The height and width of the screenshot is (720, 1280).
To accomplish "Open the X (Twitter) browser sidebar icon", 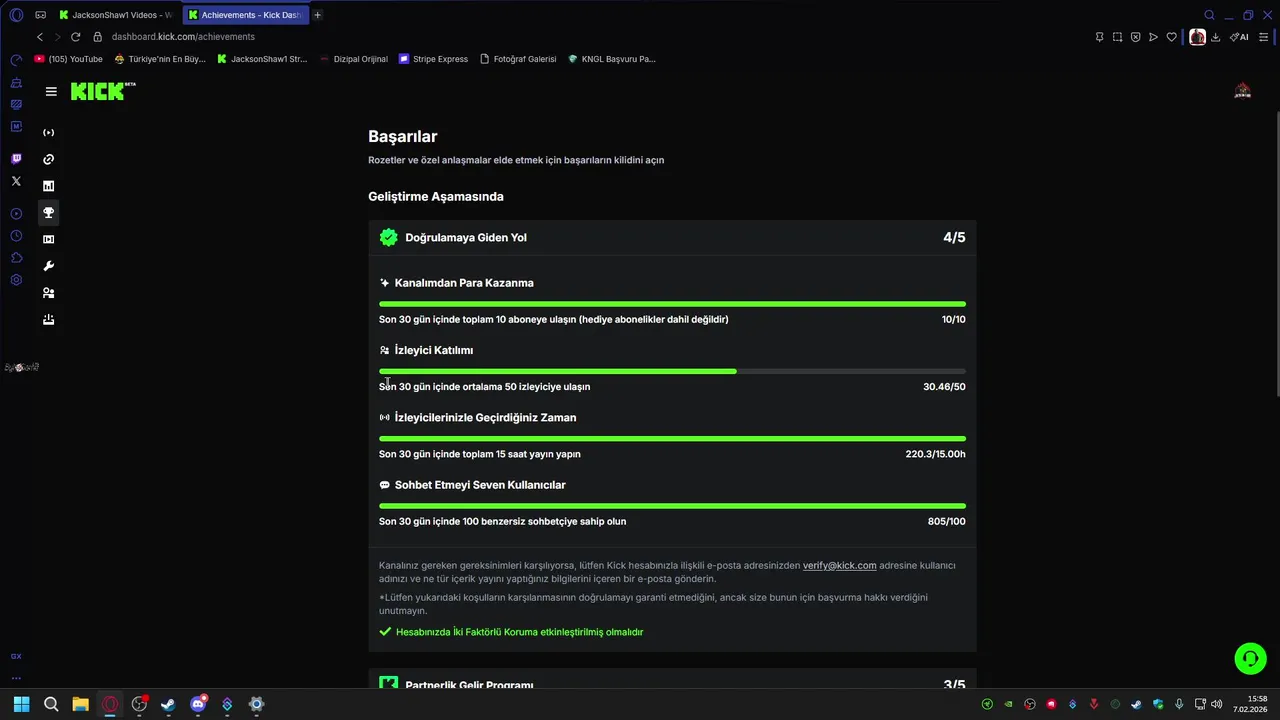I will coord(16,181).
